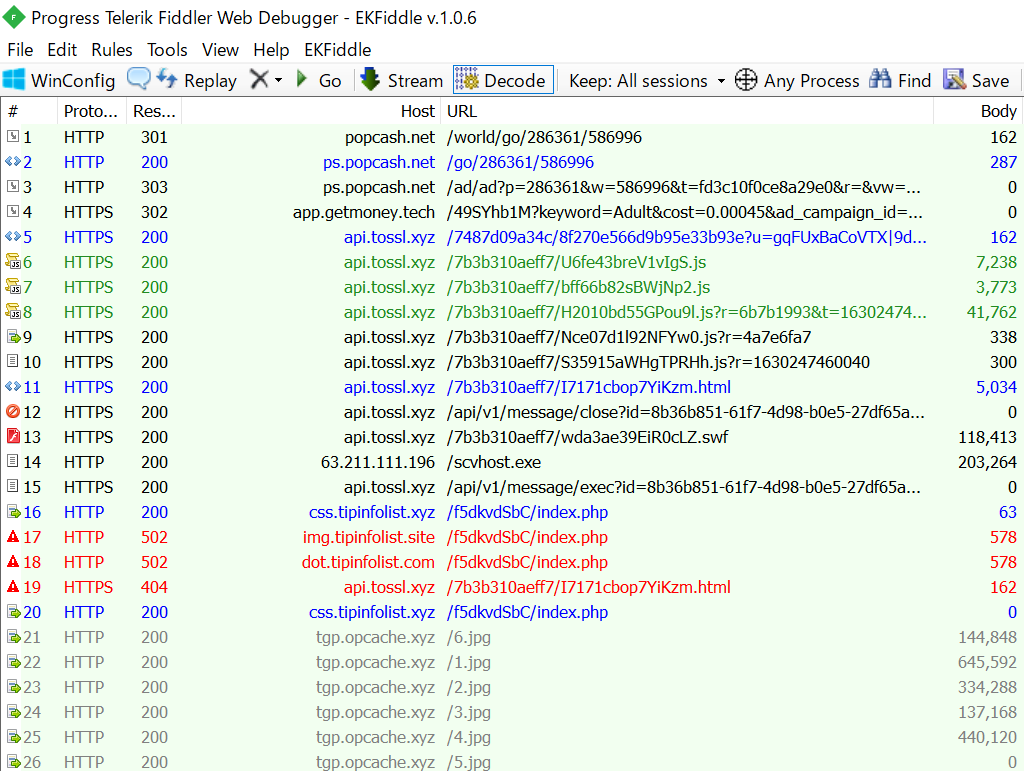Click the 203,264 body size value
This screenshot has width=1024, height=771.
pos(987,462)
